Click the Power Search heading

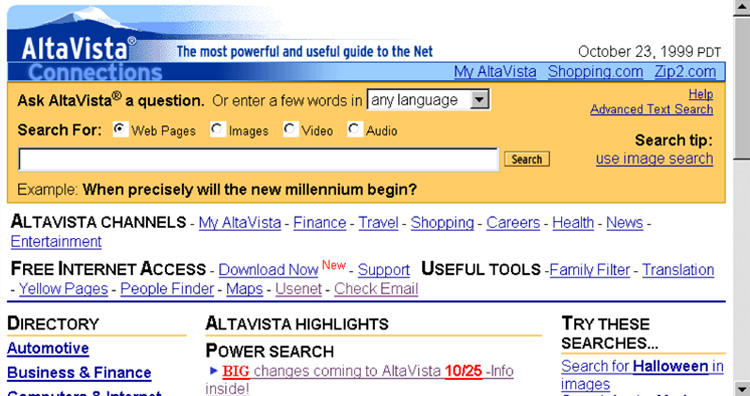(x=269, y=351)
